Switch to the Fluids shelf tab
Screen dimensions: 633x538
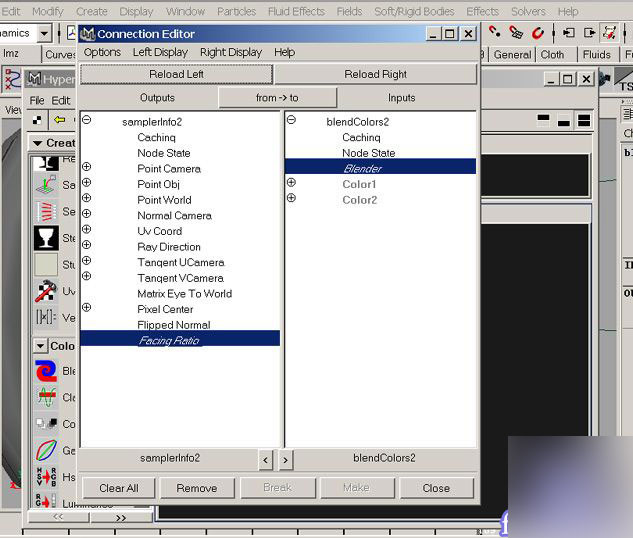pos(597,54)
